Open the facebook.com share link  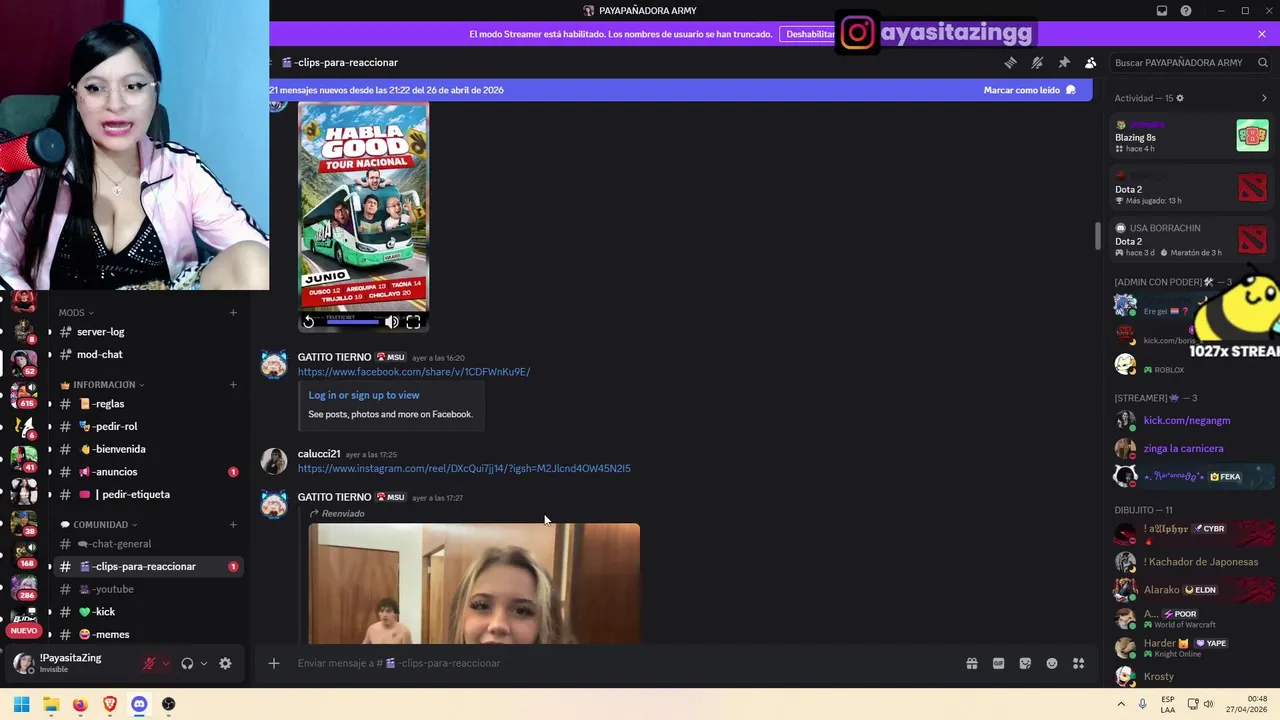click(414, 372)
